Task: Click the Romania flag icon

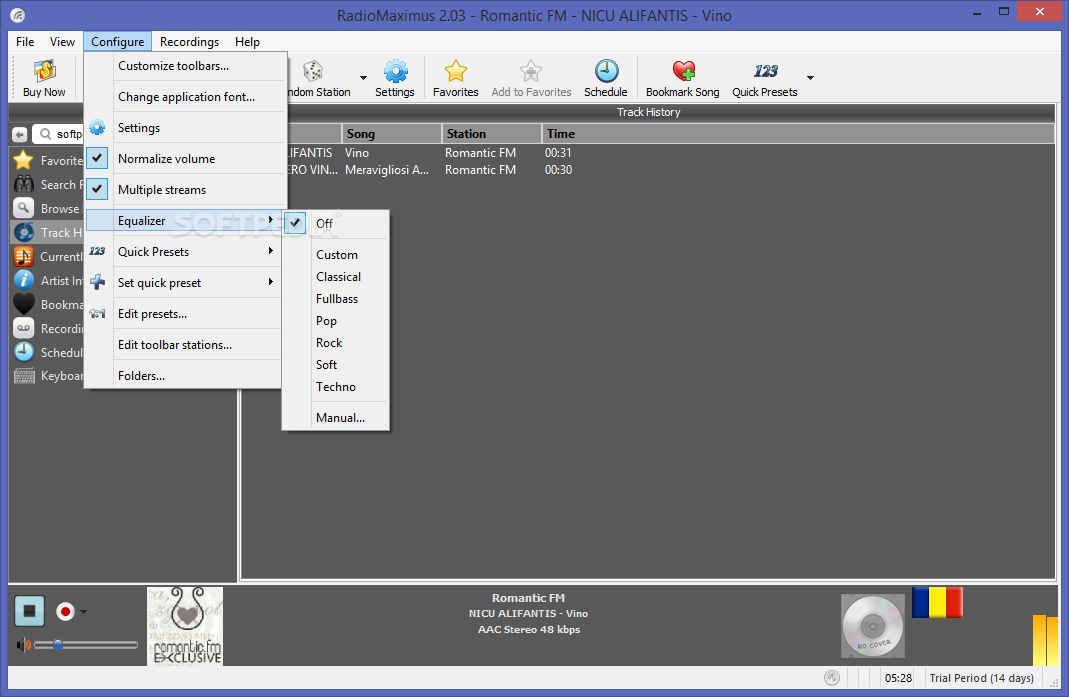Action: click(x=937, y=603)
